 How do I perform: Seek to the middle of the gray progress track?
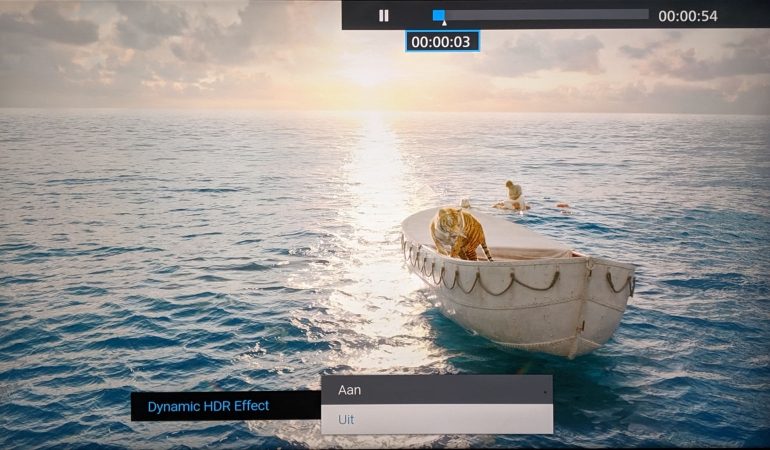(x=541, y=15)
